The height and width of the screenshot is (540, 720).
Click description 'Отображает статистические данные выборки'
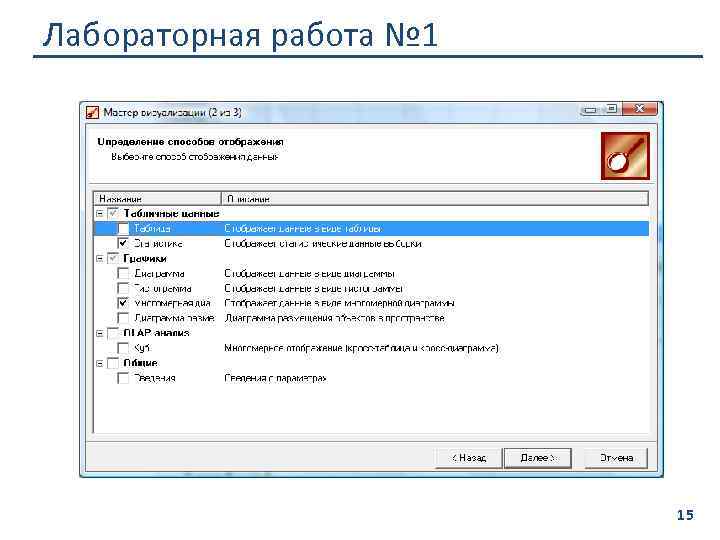(x=323, y=243)
